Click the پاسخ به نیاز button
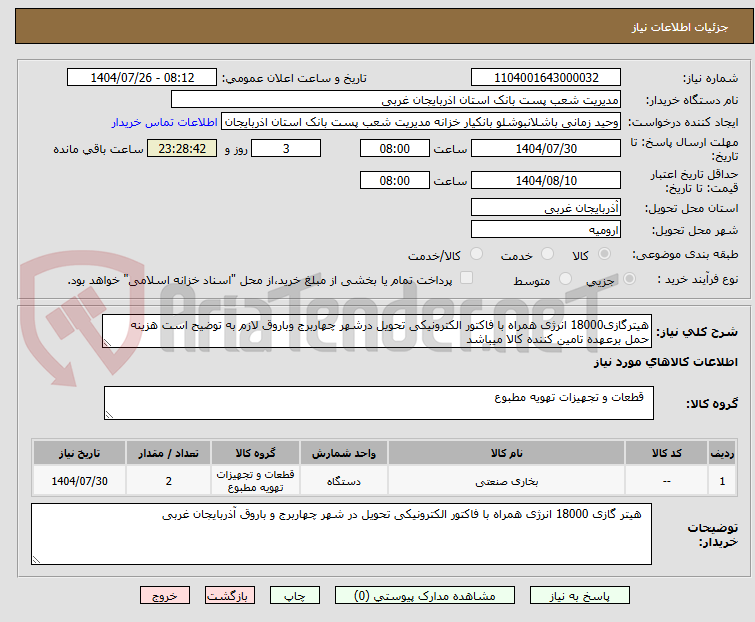Viewport: 755px width, 622px height. click(580, 596)
